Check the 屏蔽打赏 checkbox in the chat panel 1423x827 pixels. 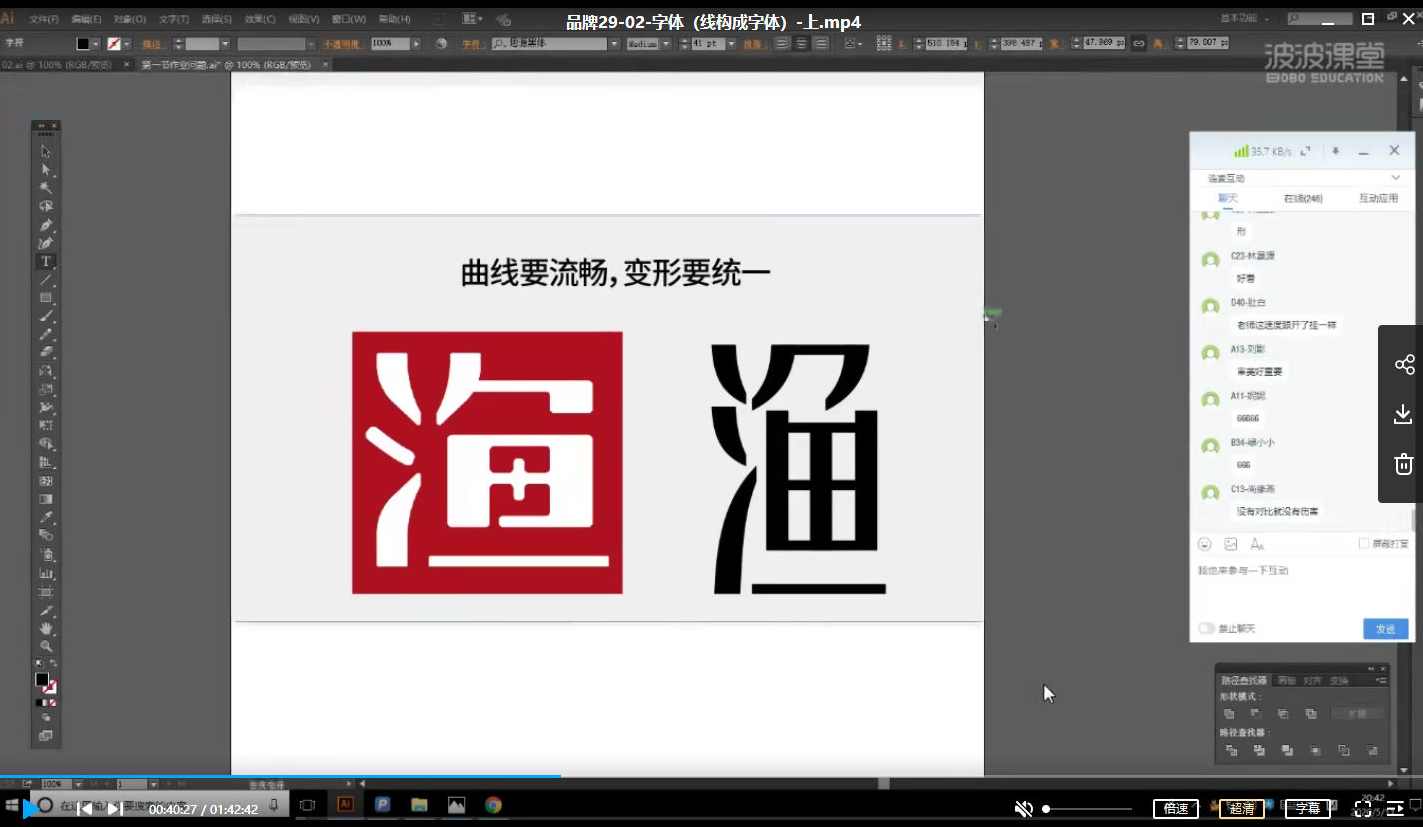click(1364, 543)
